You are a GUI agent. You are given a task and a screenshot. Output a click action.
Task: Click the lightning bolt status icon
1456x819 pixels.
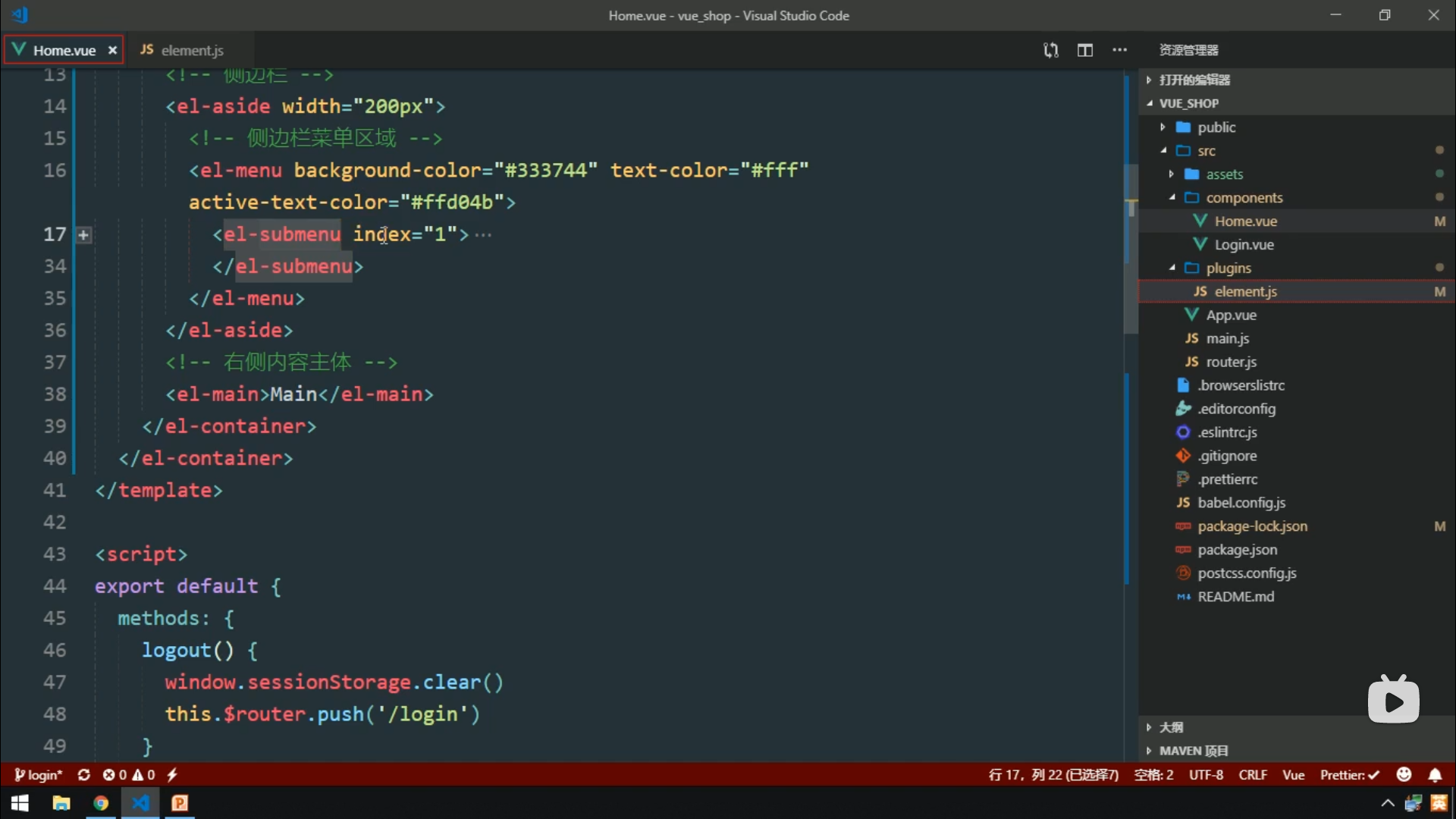[172, 775]
